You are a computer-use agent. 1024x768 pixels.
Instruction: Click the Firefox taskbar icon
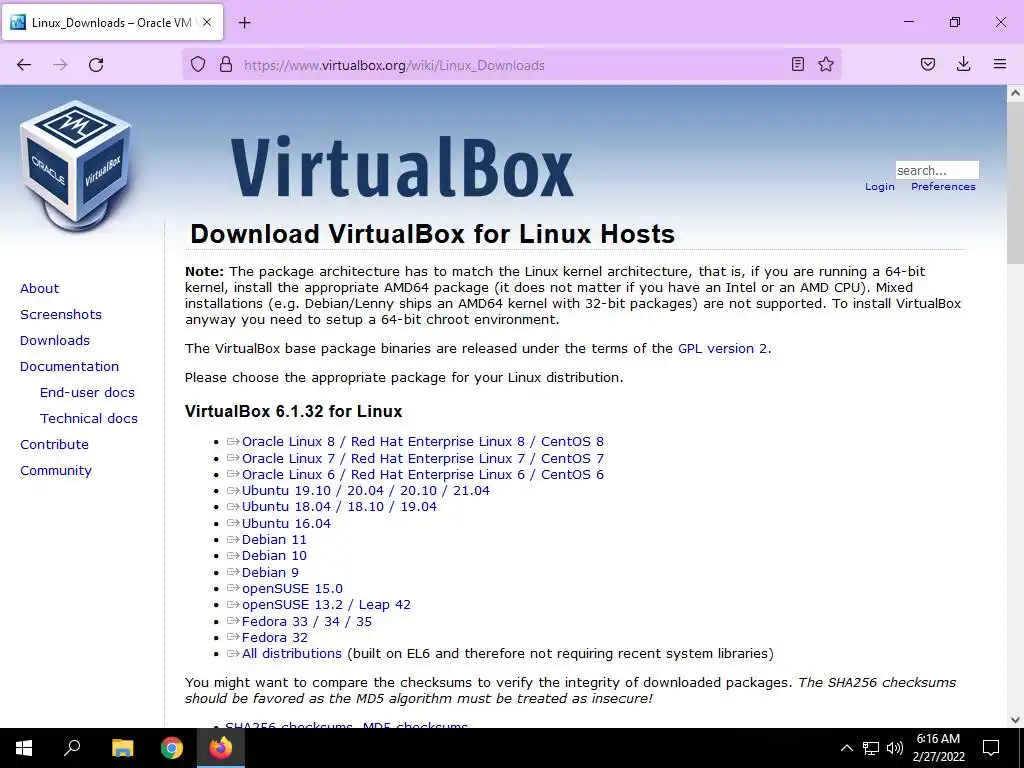point(221,748)
